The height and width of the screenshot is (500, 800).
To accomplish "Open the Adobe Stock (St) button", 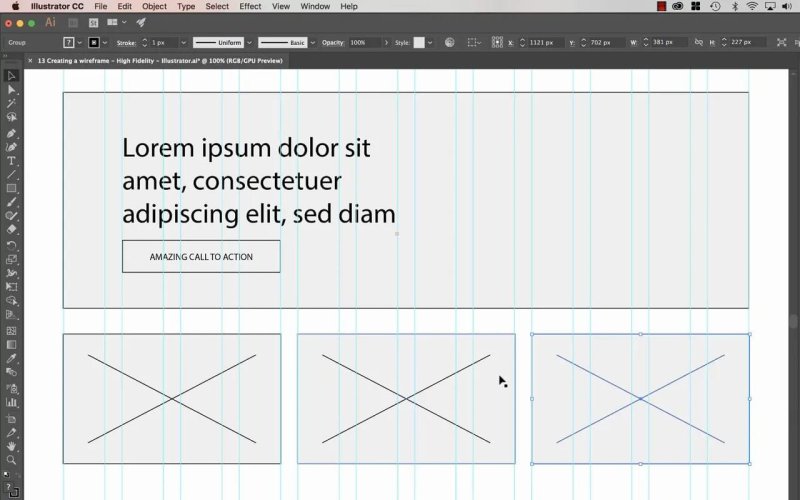I will (93, 22).
